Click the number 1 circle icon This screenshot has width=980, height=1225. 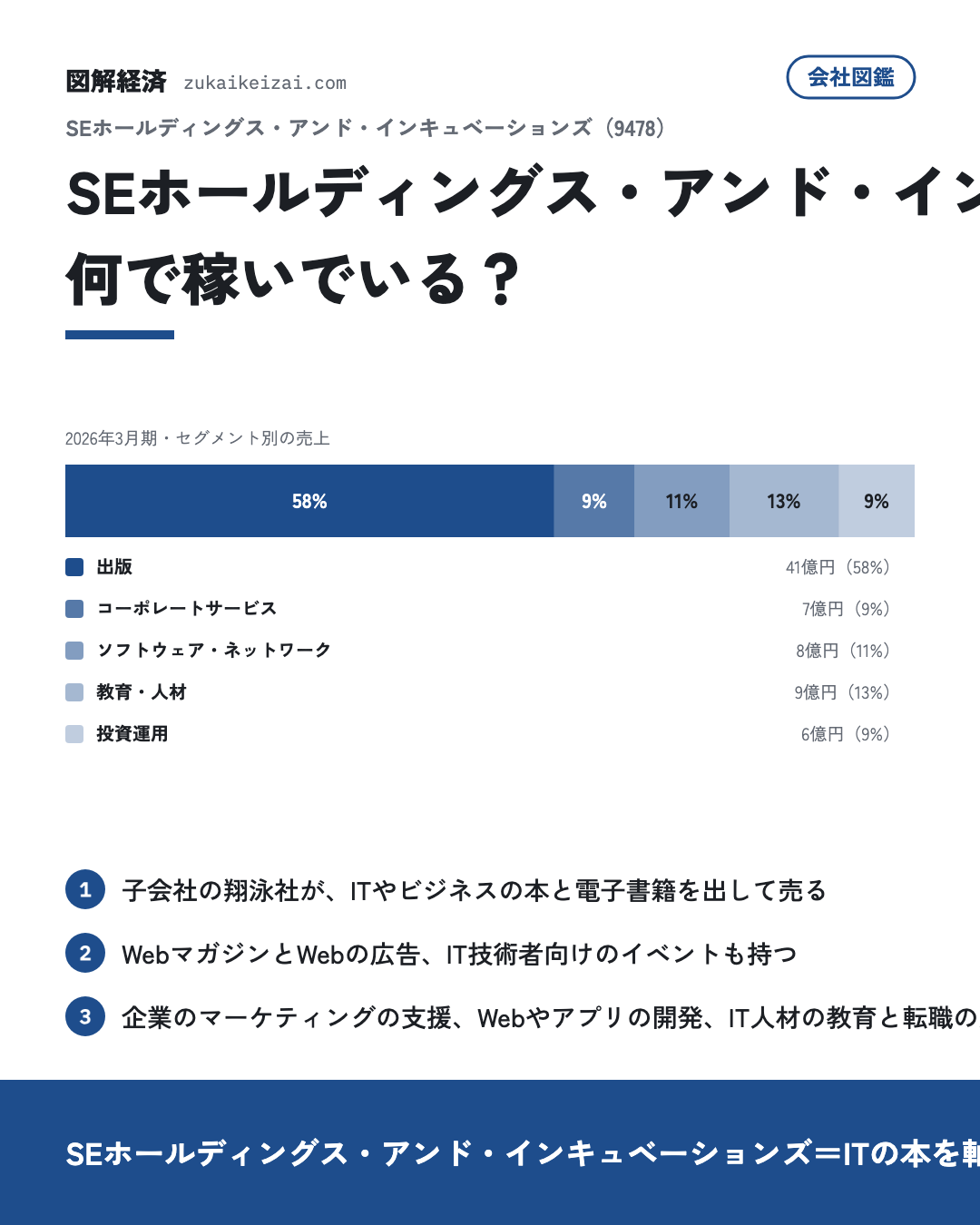point(85,889)
